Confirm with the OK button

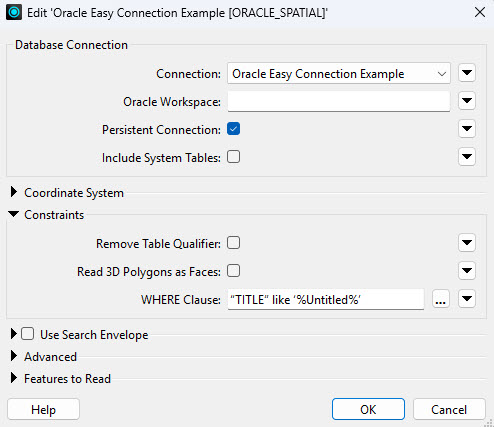(x=368, y=409)
